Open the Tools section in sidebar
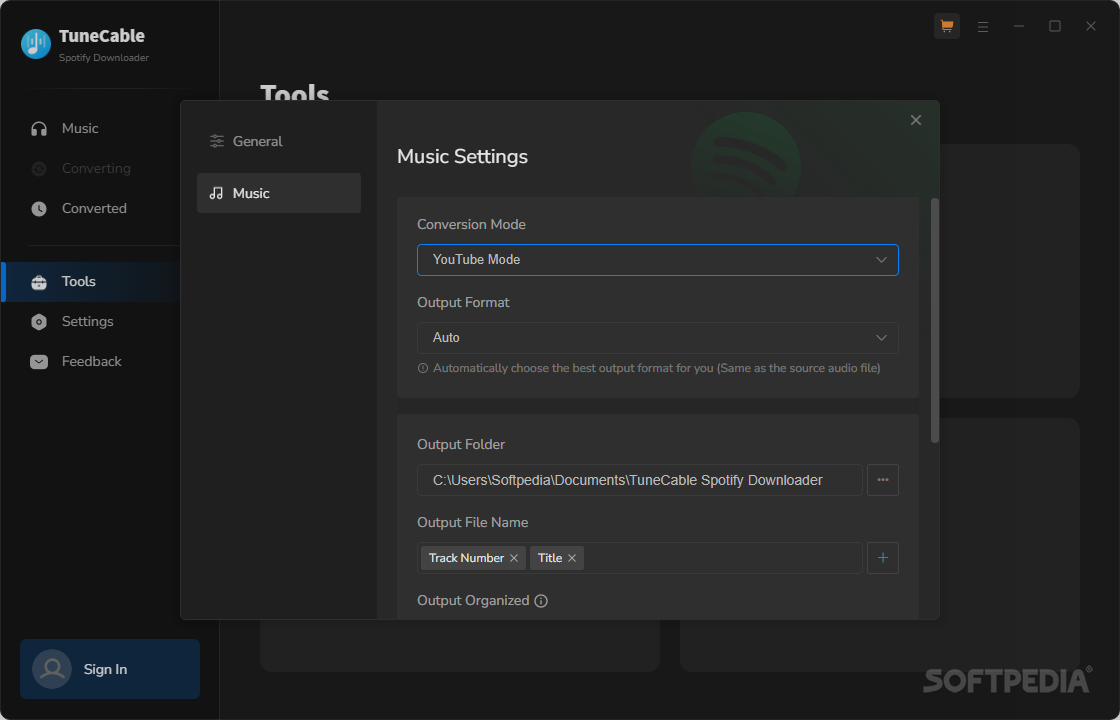The image size is (1120, 720). (93, 281)
